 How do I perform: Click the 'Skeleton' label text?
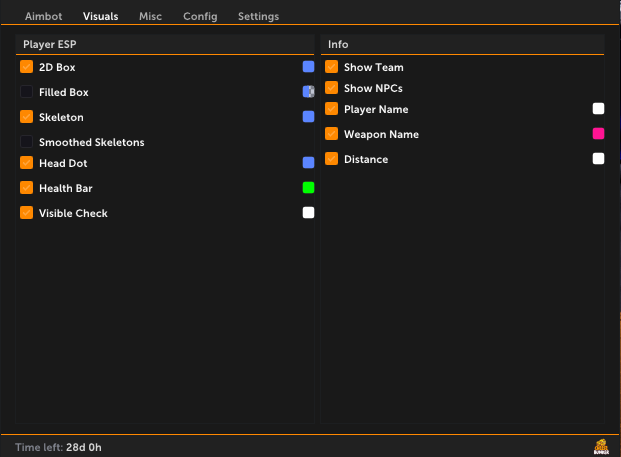click(x=61, y=117)
